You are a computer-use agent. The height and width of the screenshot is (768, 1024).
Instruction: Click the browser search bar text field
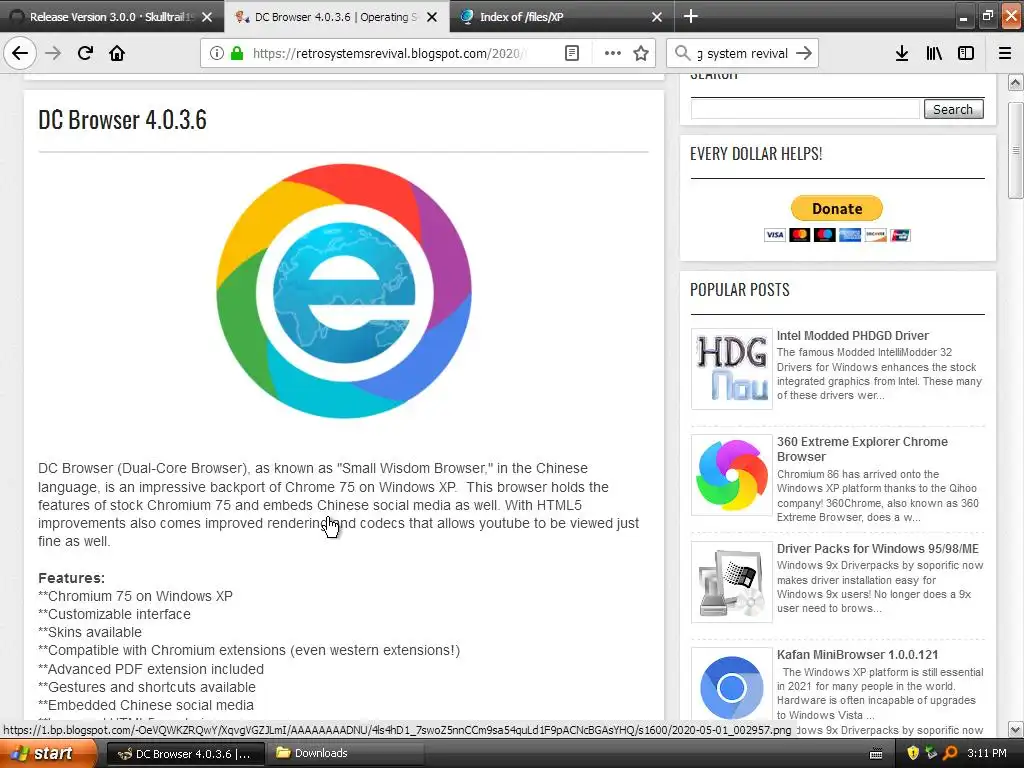point(743,53)
